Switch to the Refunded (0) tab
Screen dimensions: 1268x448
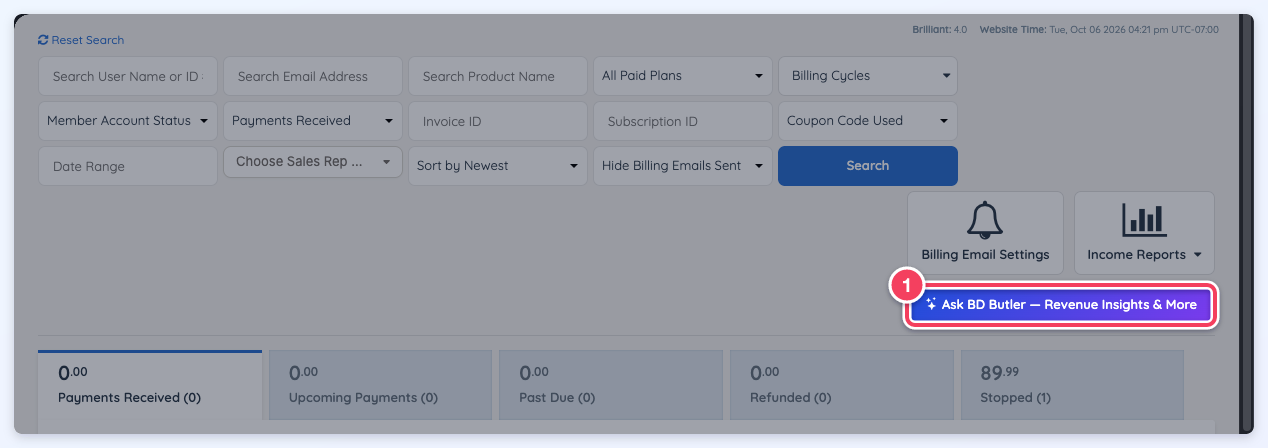click(x=842, y=384)
